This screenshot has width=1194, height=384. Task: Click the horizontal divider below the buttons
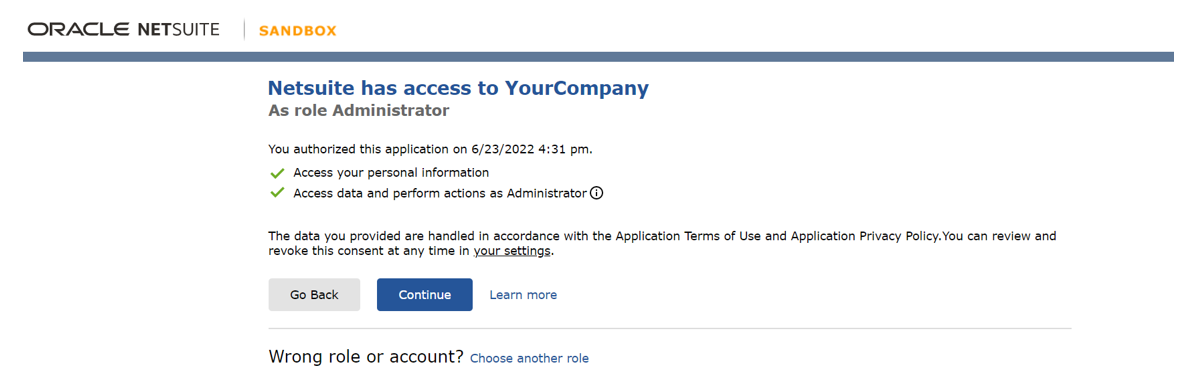pos(670,329)
